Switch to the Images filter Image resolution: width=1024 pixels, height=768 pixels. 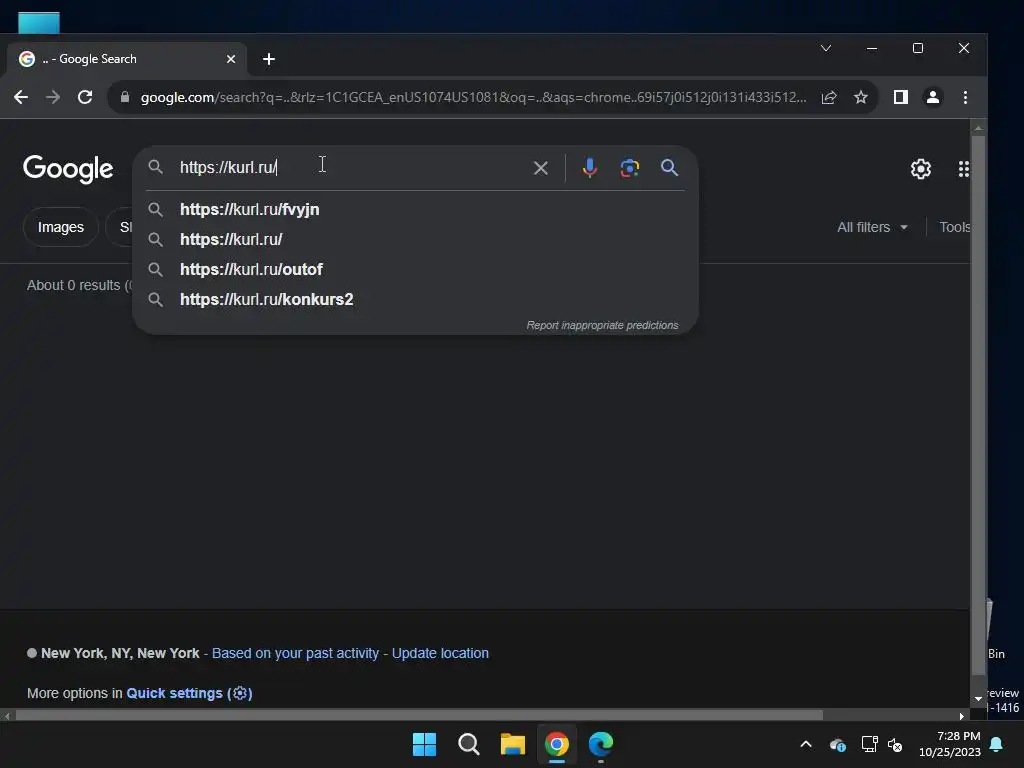point(61,227)
